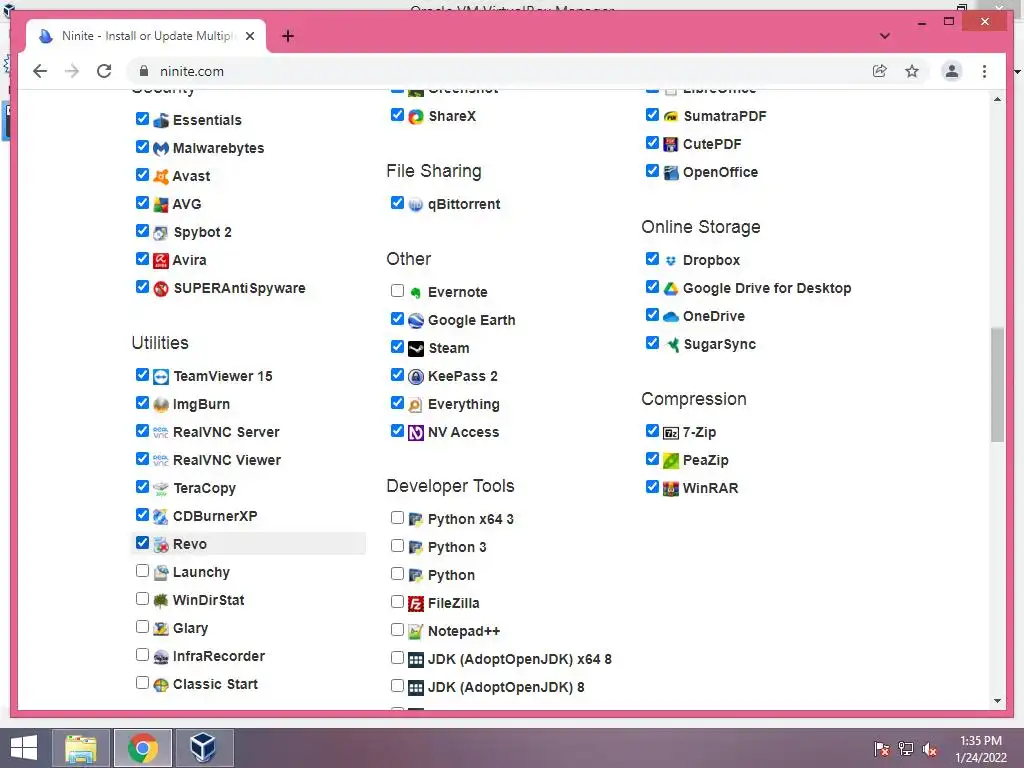Click the Dropbox icon
This screenshot has height=768, width=1024.
click(671, 261)
